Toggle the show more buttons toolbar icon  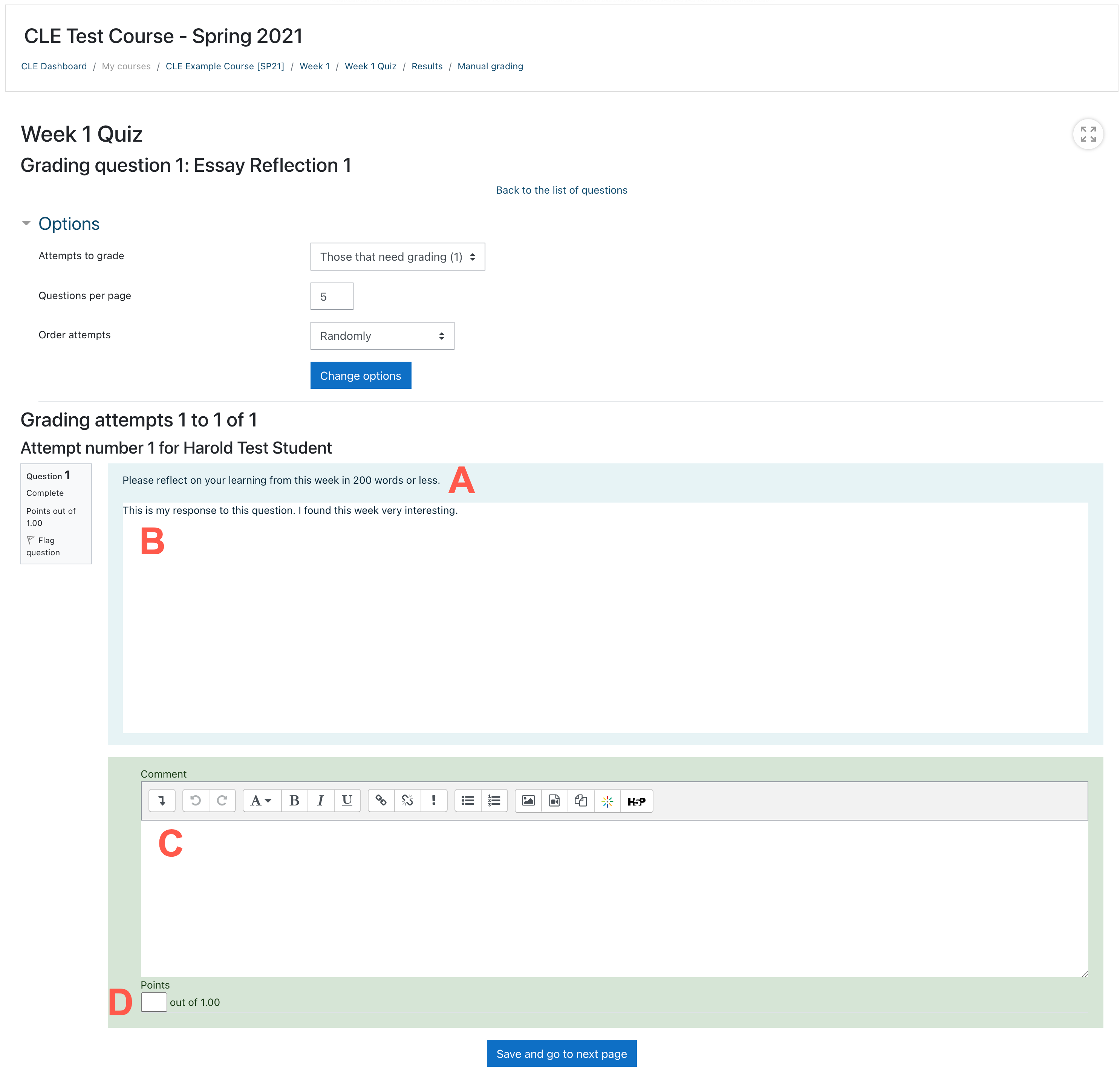[162, 800]
